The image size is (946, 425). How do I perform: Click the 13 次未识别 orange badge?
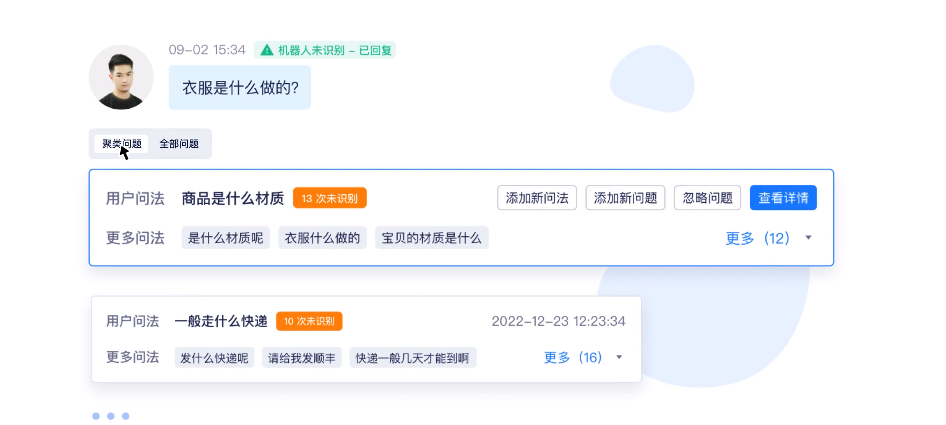pos(330,198)
